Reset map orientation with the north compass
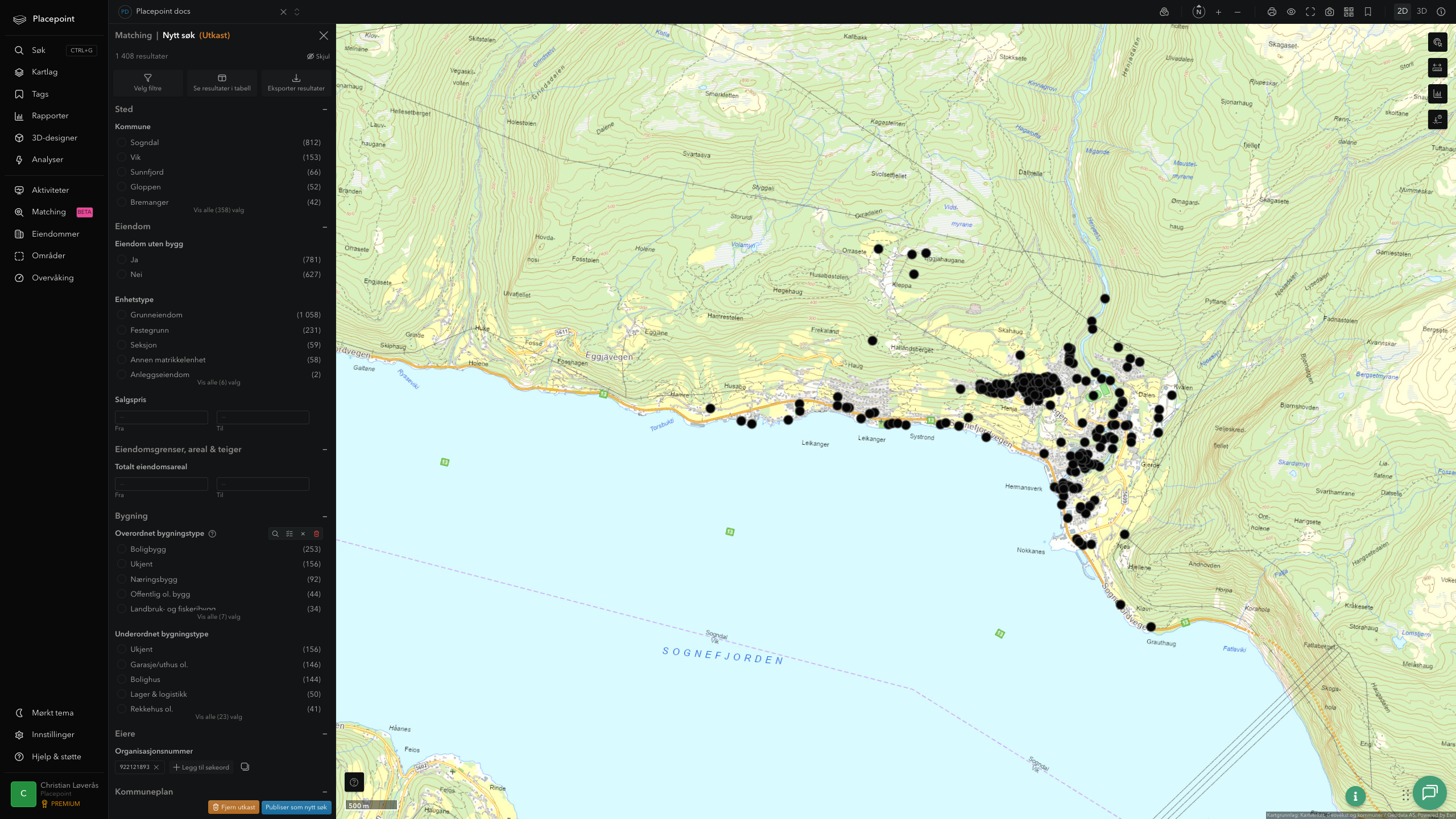The image size is (1456, 819). (x=1198, y=12)
